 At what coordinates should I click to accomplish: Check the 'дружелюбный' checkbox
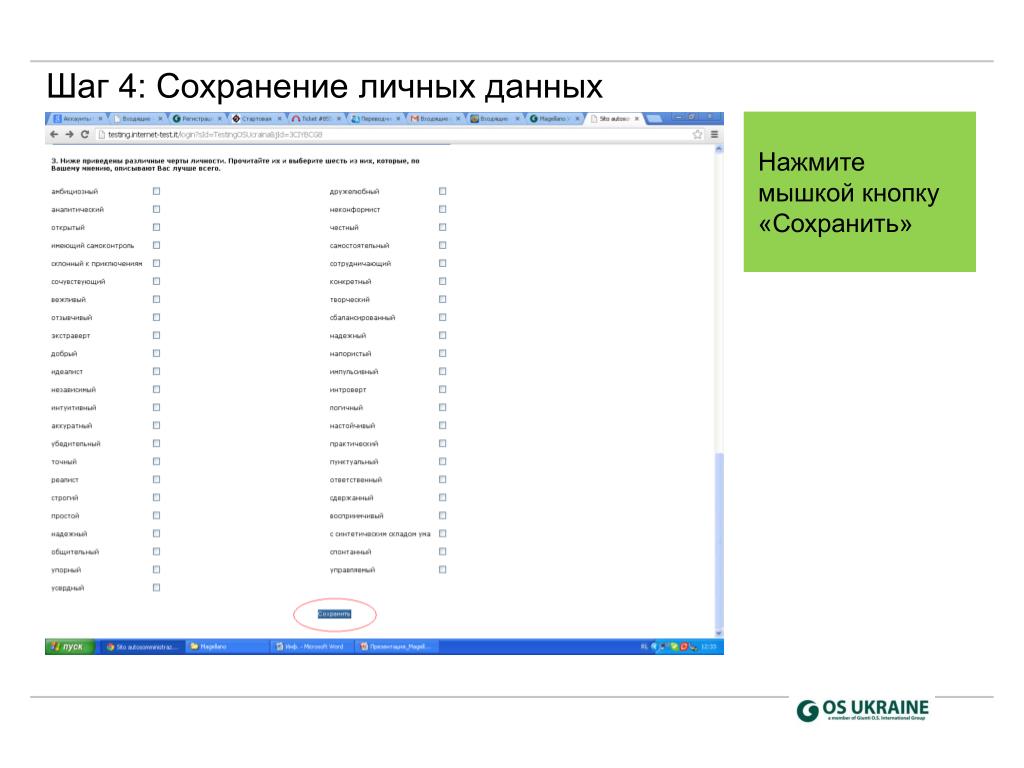pos(443,191)
